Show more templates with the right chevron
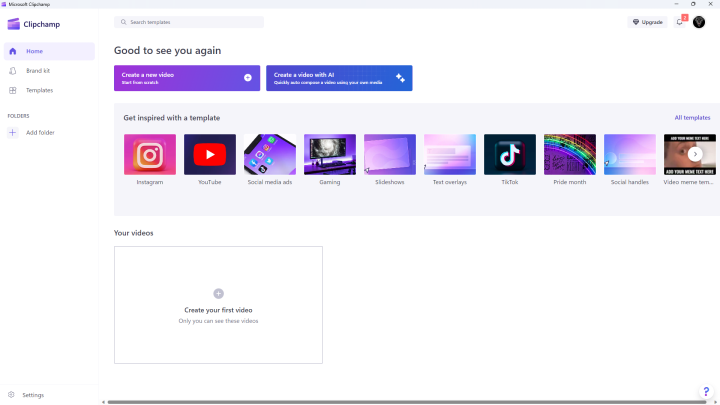 pos(695,154)
